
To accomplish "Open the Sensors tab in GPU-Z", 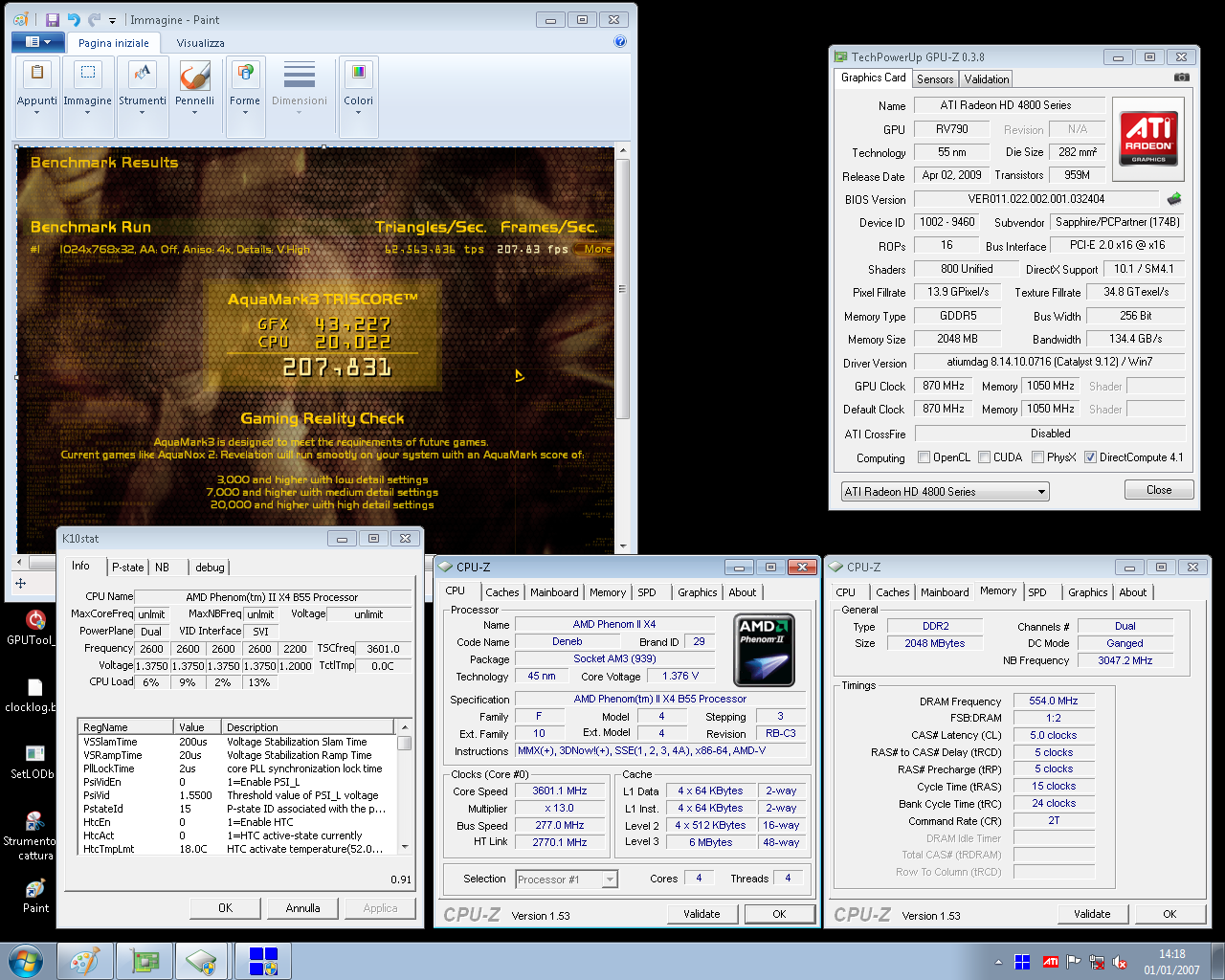I will [935, 79].
